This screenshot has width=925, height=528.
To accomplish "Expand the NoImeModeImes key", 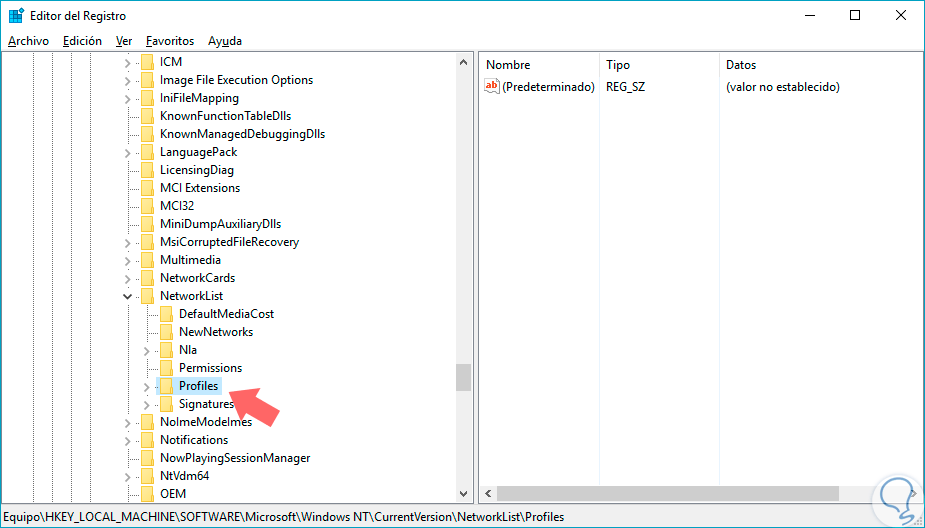I will click(x=127, y=423).
